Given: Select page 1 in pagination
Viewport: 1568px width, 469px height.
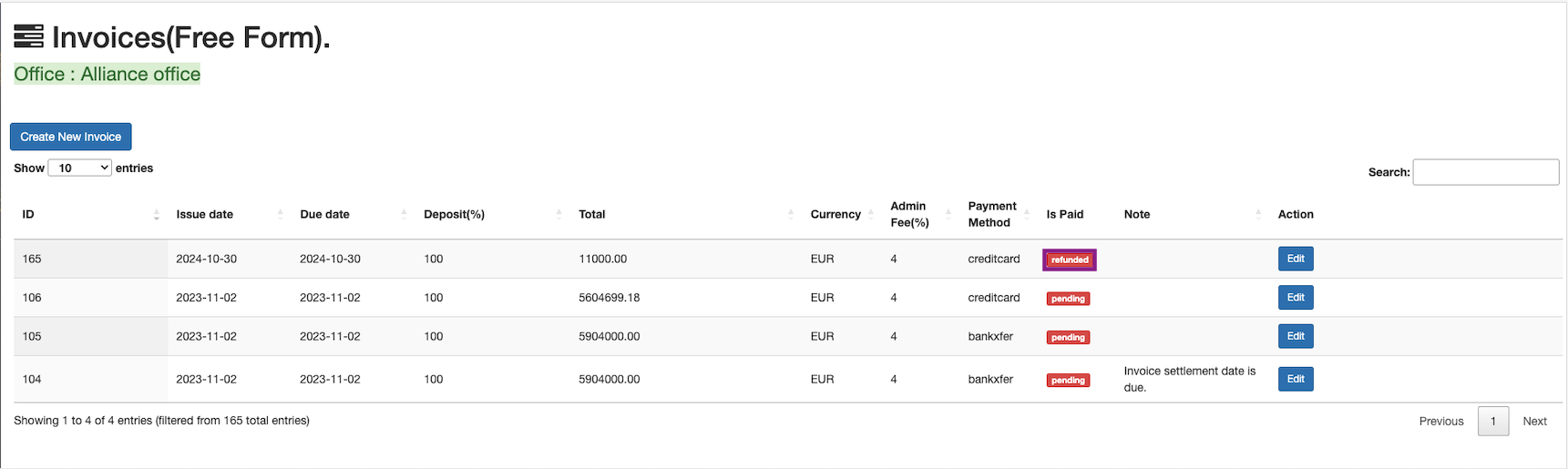Looking at the screenshot, I should coord(1492,421).
